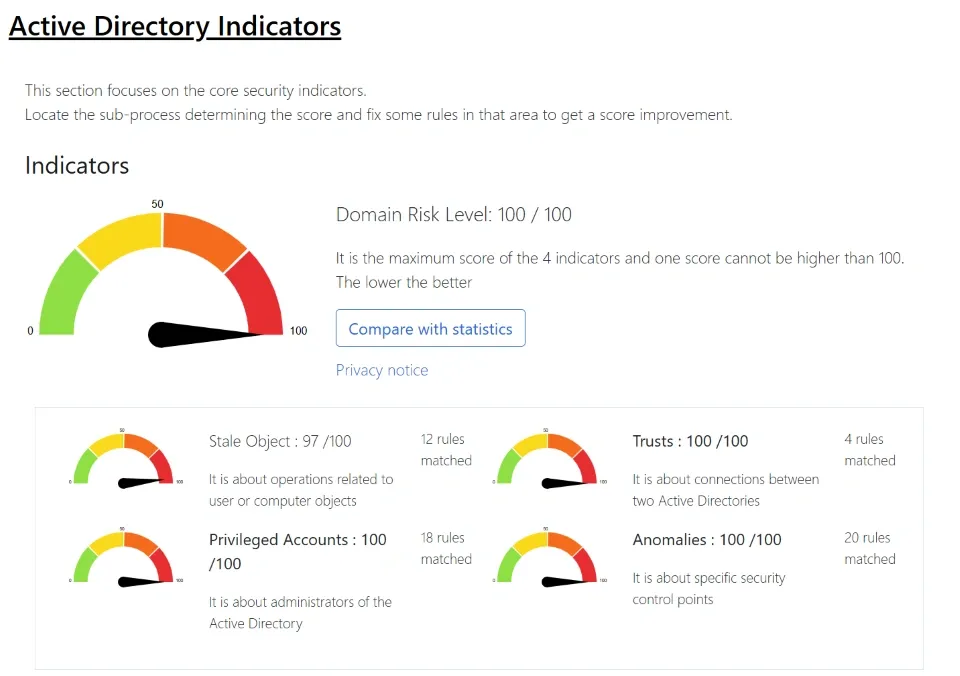Image resolution: width=960 pixels, height=676 pixels.
Task: Click 'Locate the sub-process determining the score' sentence
Action: [x=378, y=115]
